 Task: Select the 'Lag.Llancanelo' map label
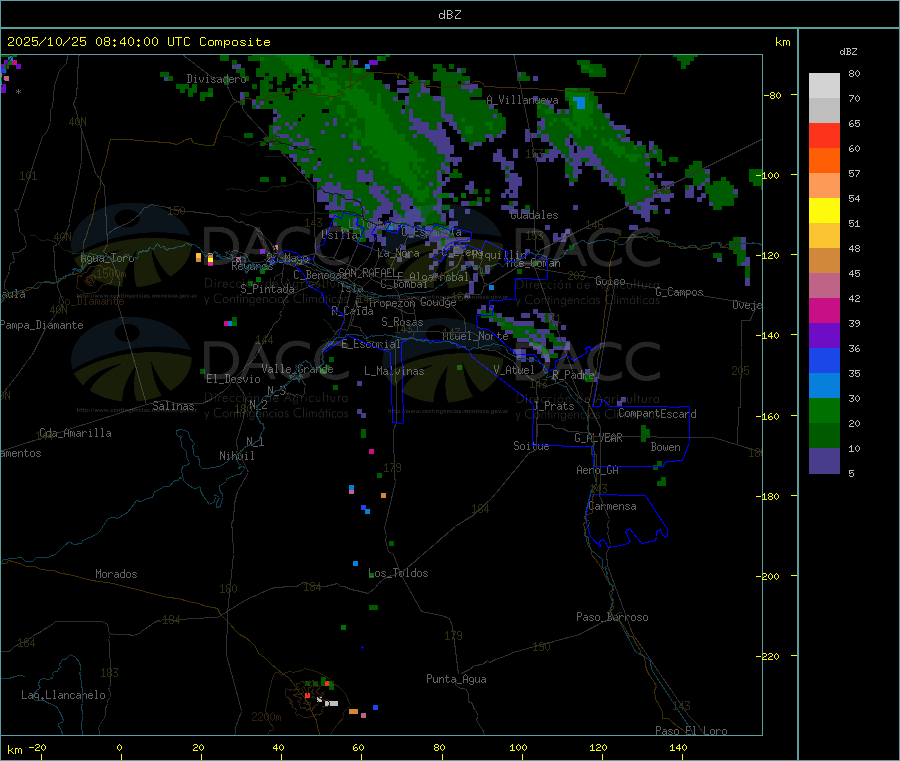point(64,696)
